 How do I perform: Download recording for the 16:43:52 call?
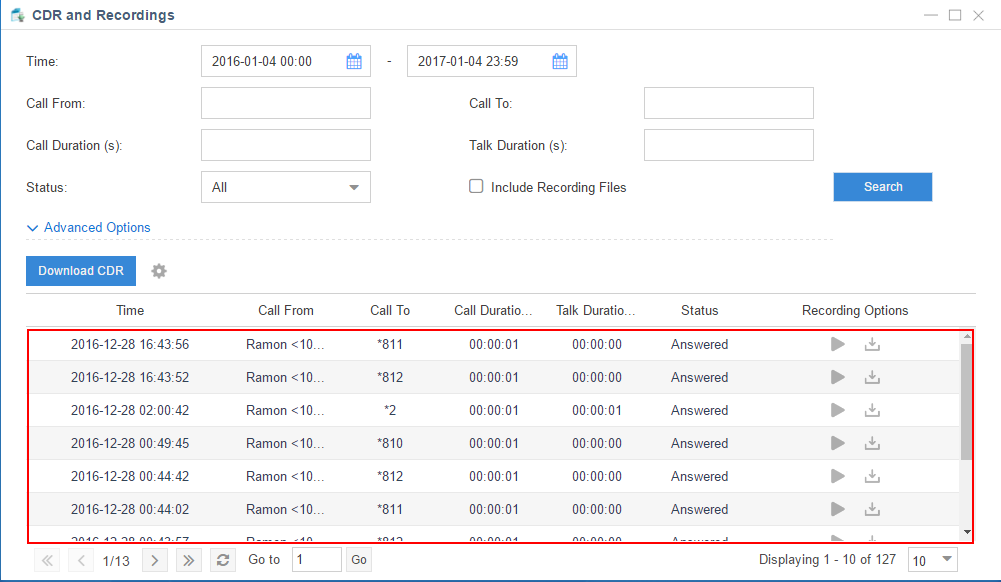(872, 377)
